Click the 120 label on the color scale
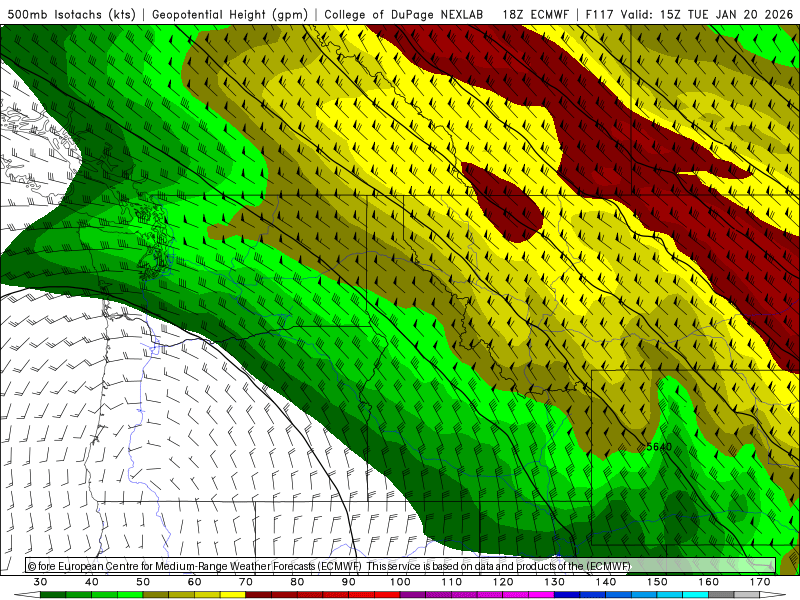 tap(503, 582)
